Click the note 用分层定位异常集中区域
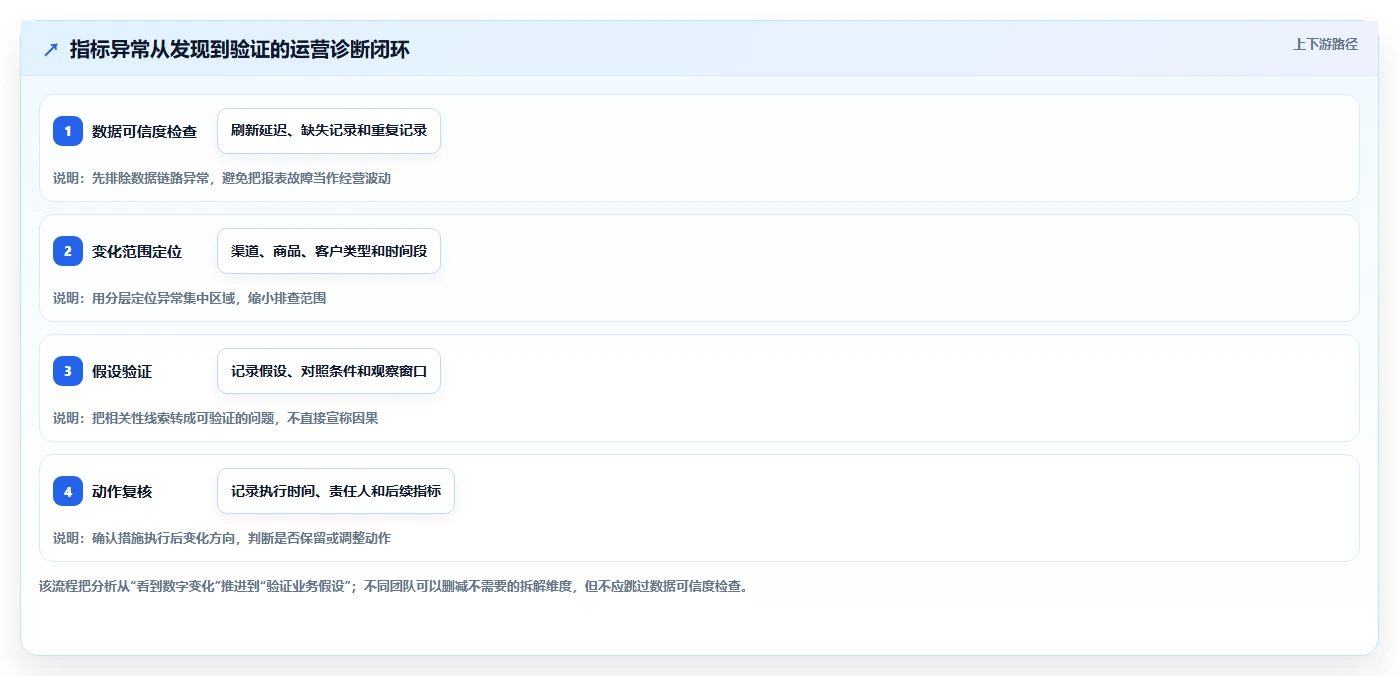Viewport: 1399px width, 676px height. (x=164, y=298)
